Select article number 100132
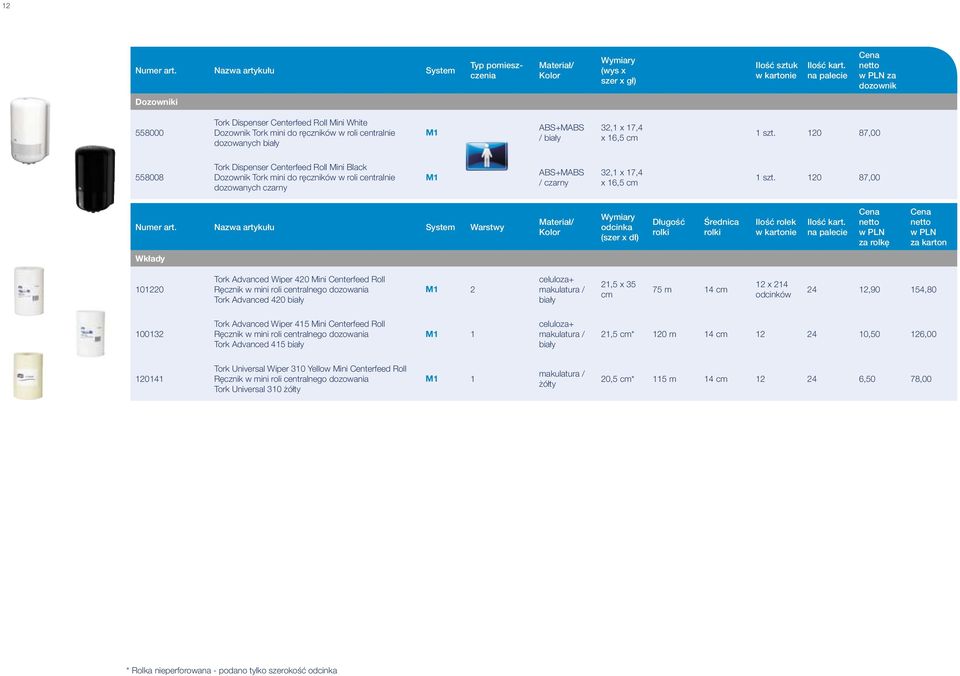 pos(149,334)
